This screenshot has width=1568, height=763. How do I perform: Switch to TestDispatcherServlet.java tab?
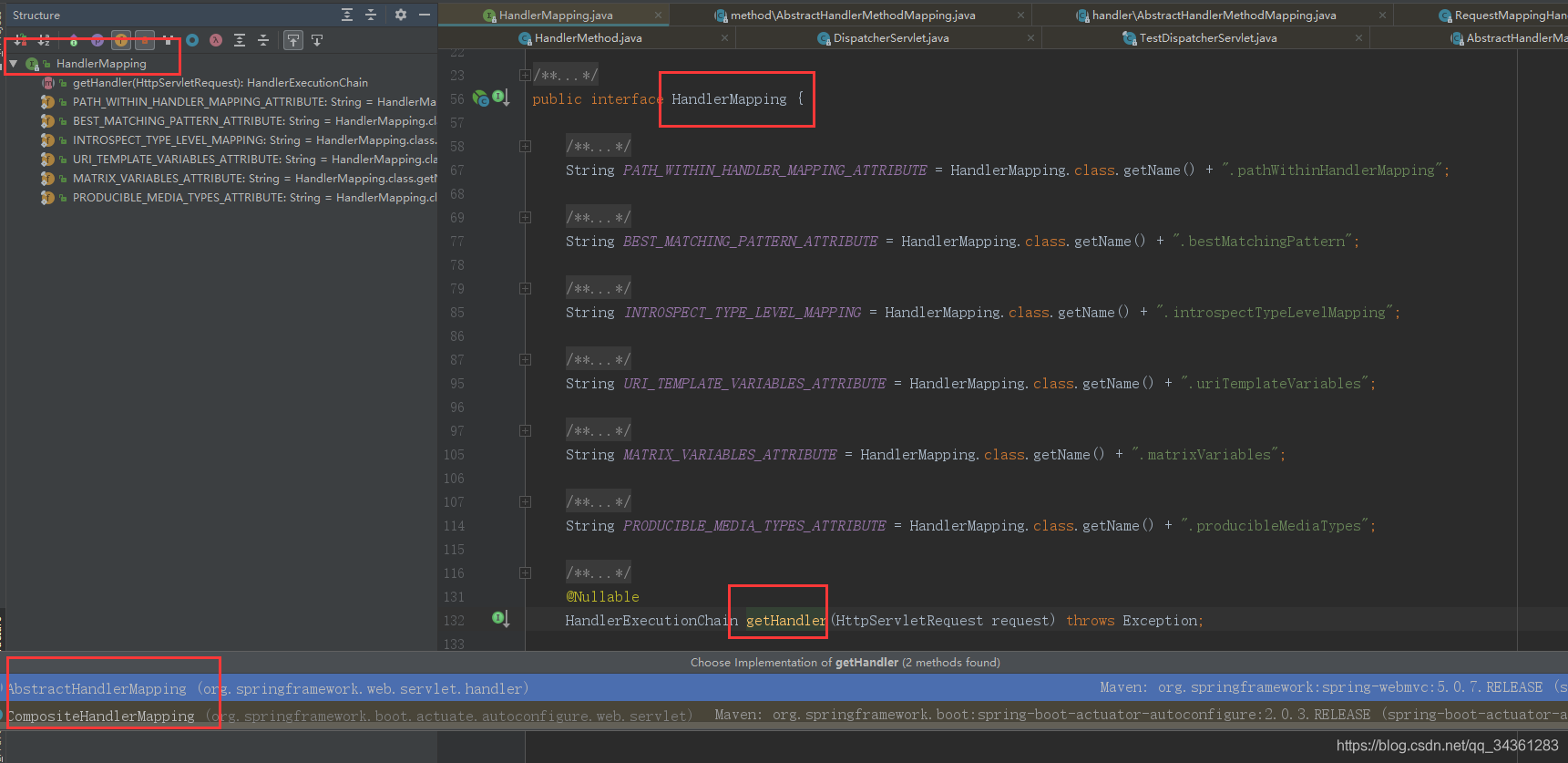pos(1207,38)
